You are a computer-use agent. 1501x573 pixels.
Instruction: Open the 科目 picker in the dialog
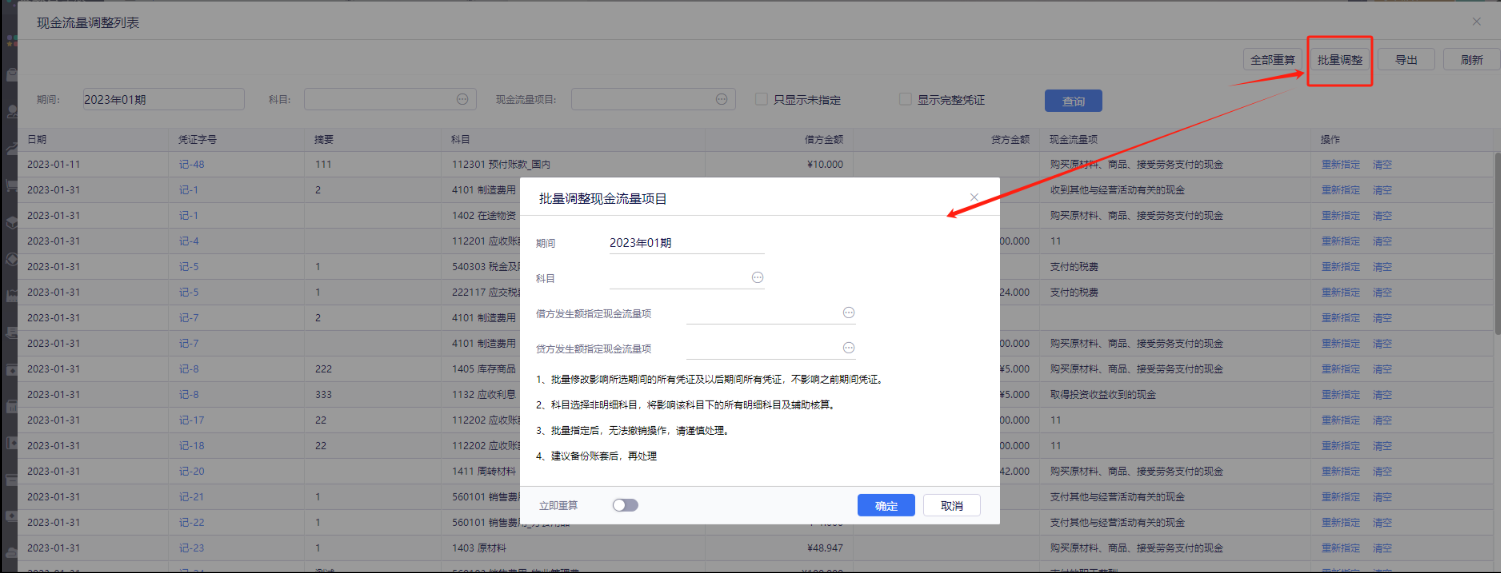(x=757, y=277)
